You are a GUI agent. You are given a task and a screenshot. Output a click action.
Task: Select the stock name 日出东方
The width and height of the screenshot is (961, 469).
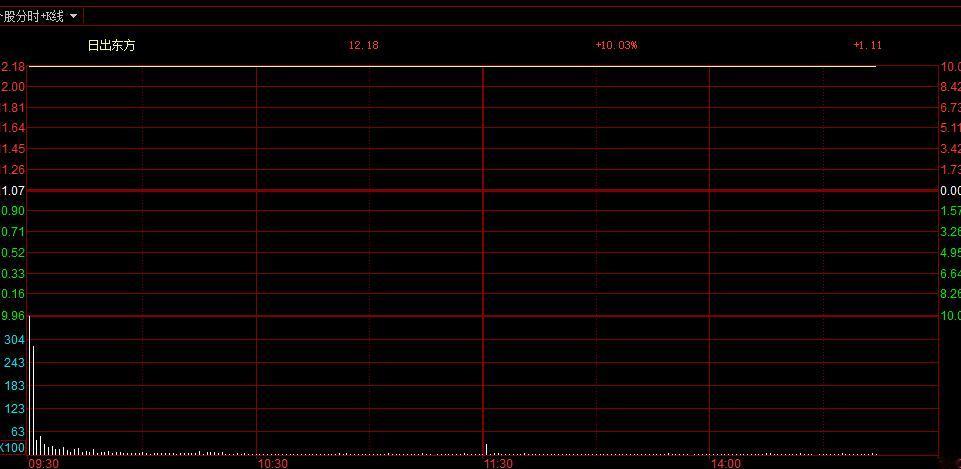click(x=111, y=45)
